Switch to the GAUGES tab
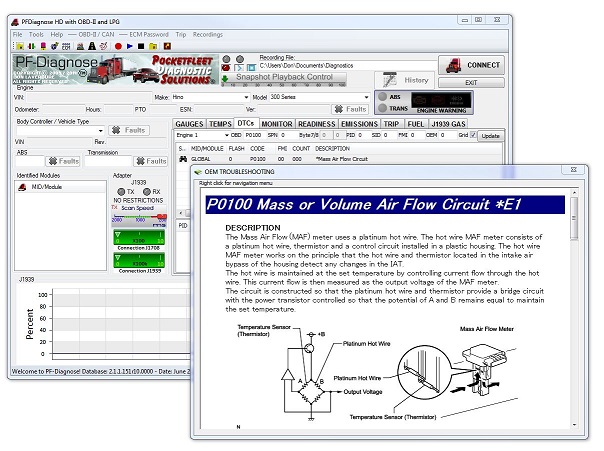This screenshot has width=604, height=451. pyautogui.click(x=189, y=124)
